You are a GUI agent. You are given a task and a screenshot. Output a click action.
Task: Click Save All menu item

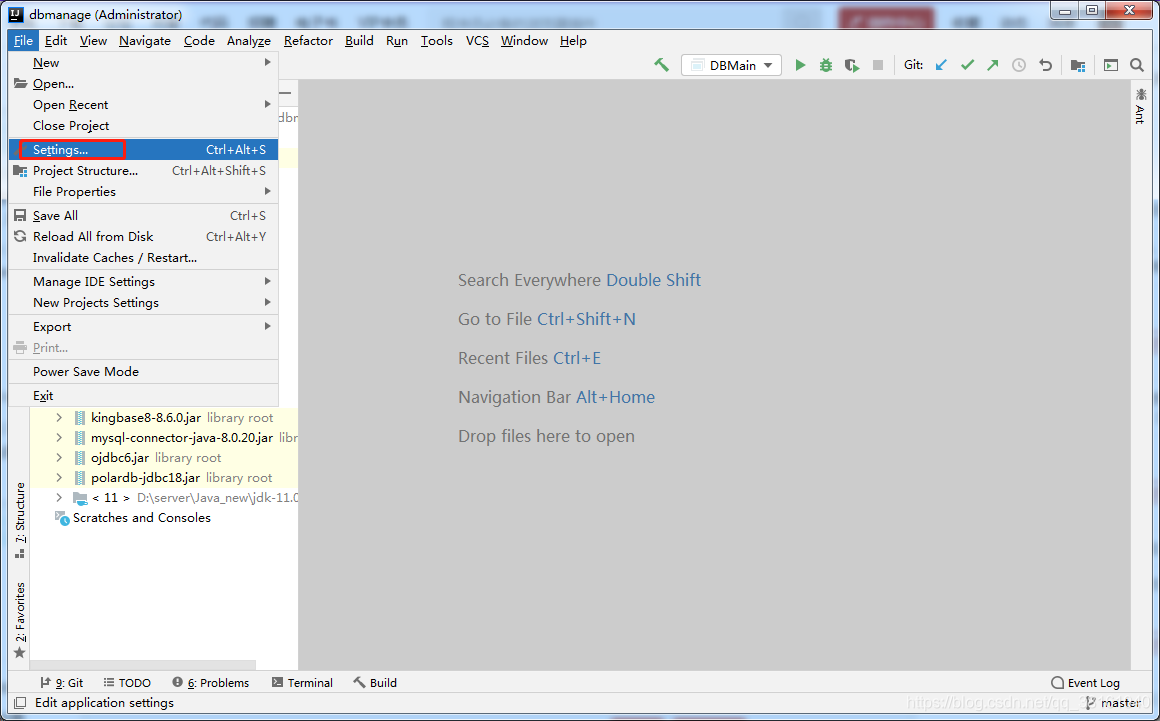click(x=144, y=215)
